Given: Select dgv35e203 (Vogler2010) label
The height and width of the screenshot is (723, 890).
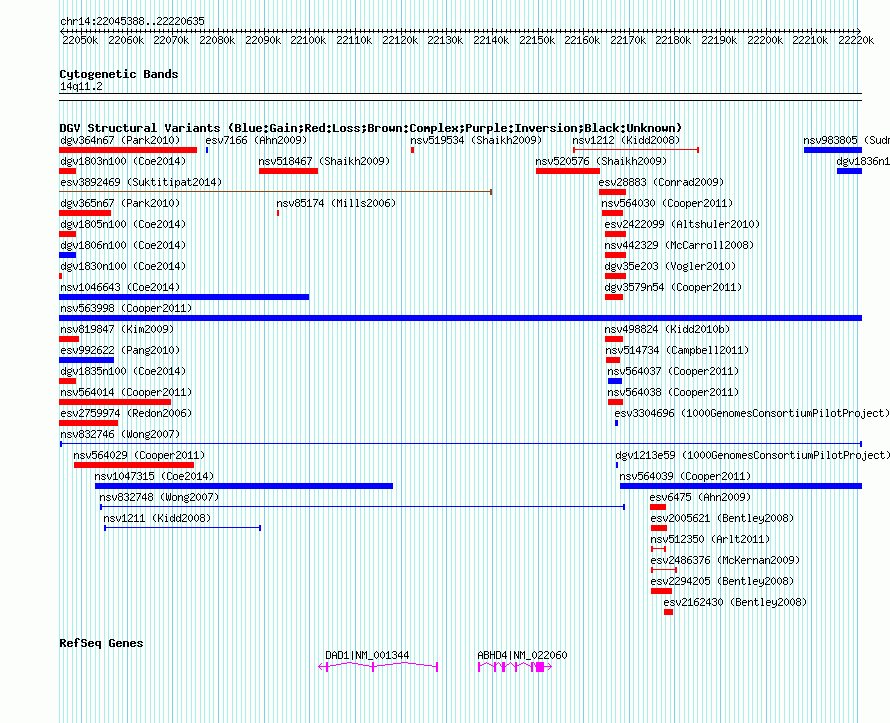Looking at the screenshot, I should coord(670,266).
